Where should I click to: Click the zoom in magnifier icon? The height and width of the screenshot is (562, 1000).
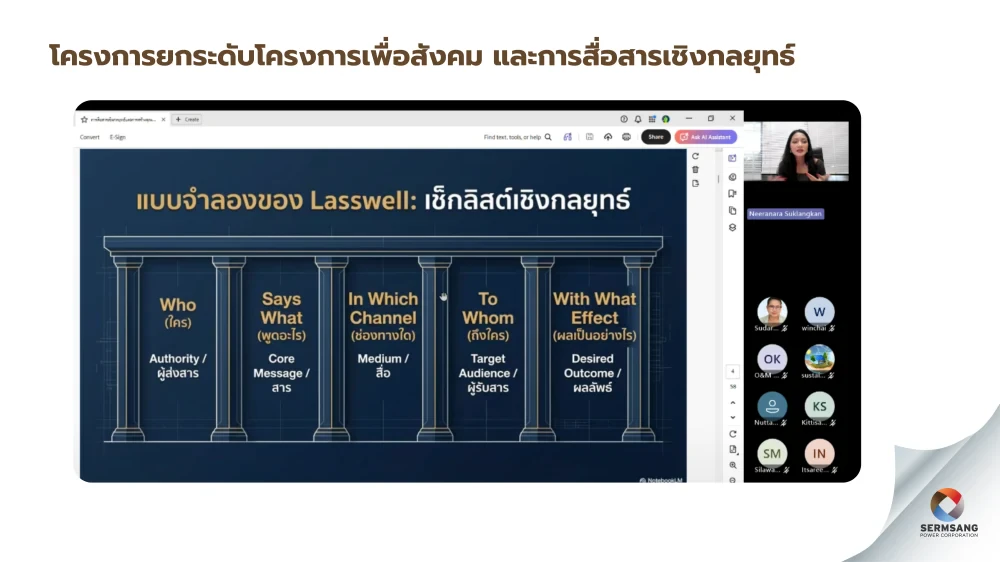[x=733, y=466]
